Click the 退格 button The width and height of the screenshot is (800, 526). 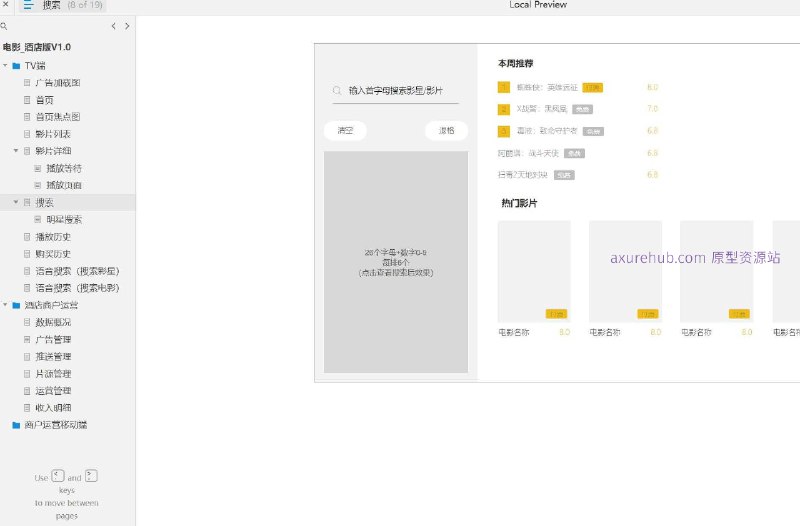tap(446, 131)
